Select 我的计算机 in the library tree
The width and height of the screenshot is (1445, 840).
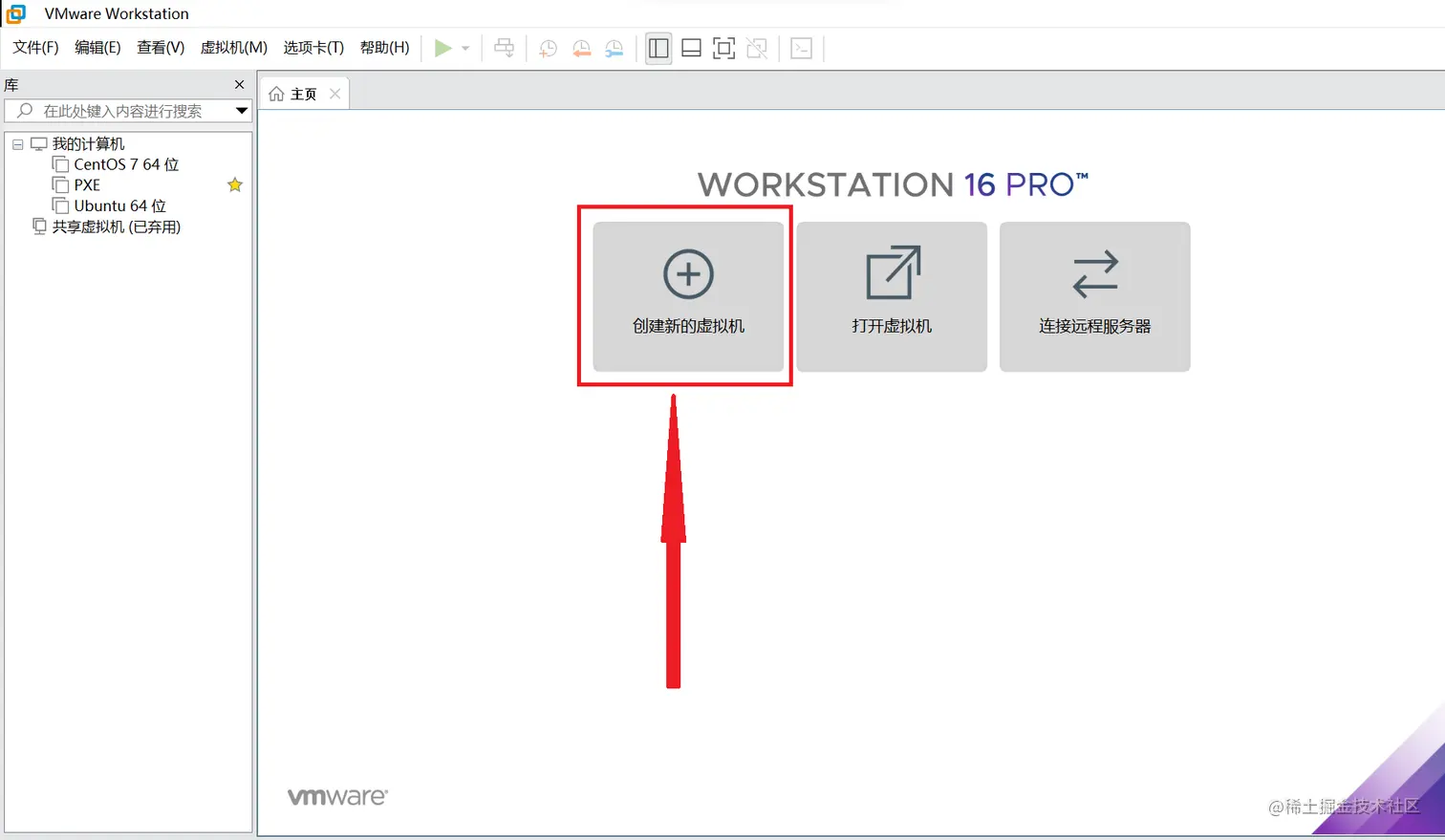pos(88,144)
